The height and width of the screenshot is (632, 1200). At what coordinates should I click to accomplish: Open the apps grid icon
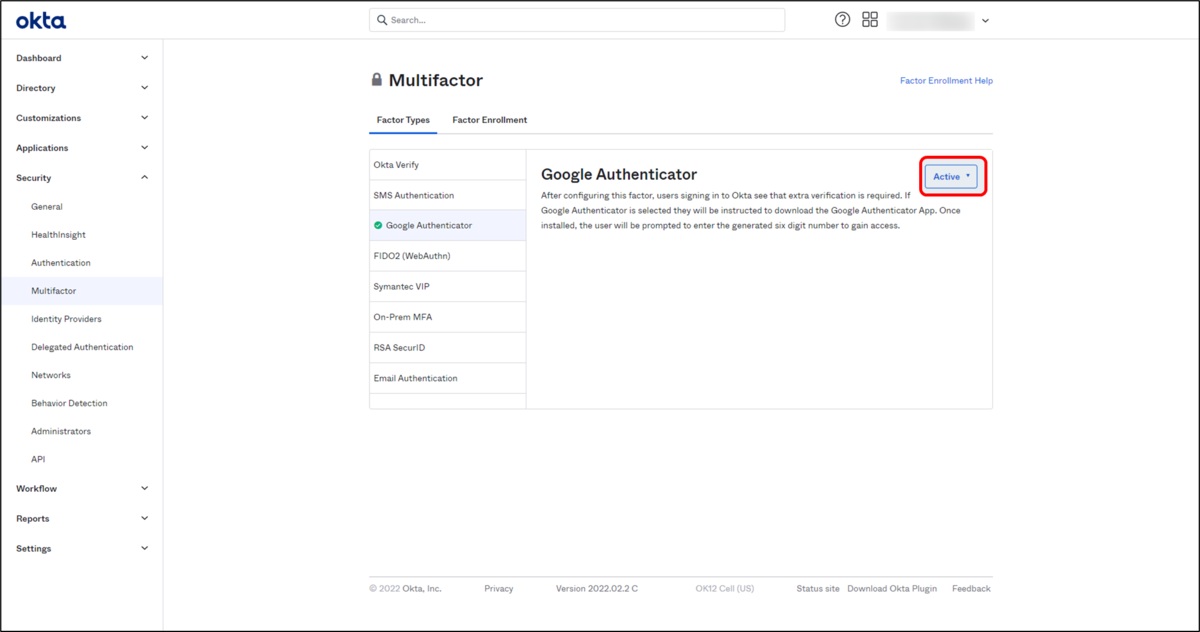coord(870,20)
